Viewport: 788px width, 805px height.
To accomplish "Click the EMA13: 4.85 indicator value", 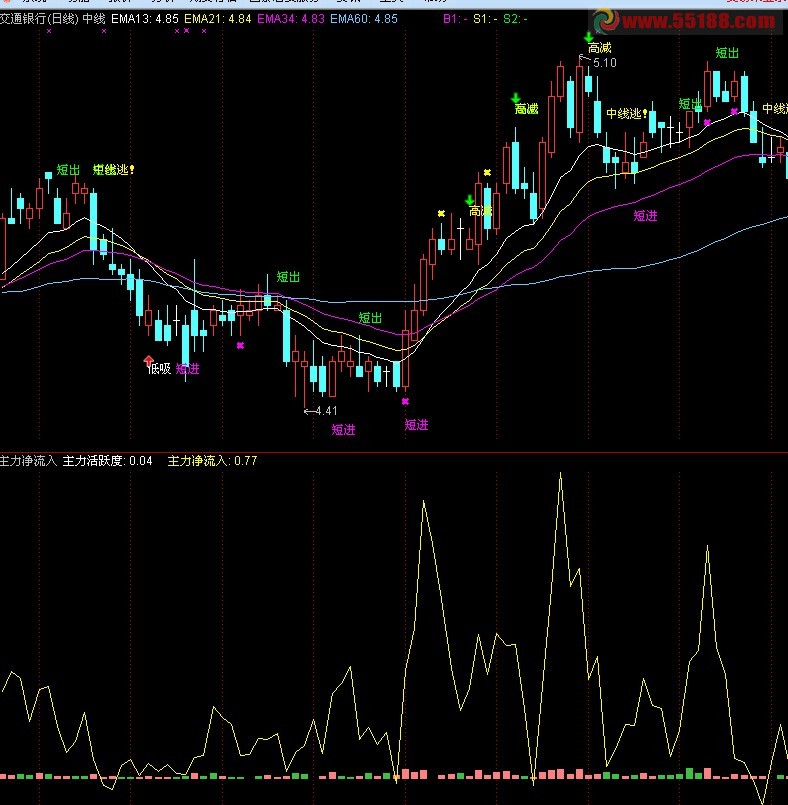I will coord(145,19).
